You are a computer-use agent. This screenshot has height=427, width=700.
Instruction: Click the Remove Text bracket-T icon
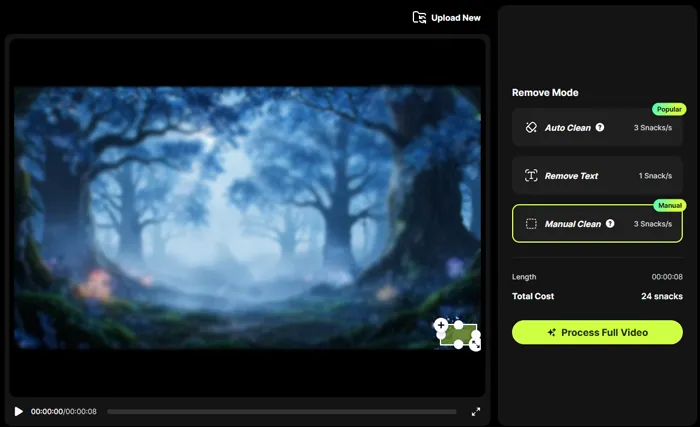531,176
